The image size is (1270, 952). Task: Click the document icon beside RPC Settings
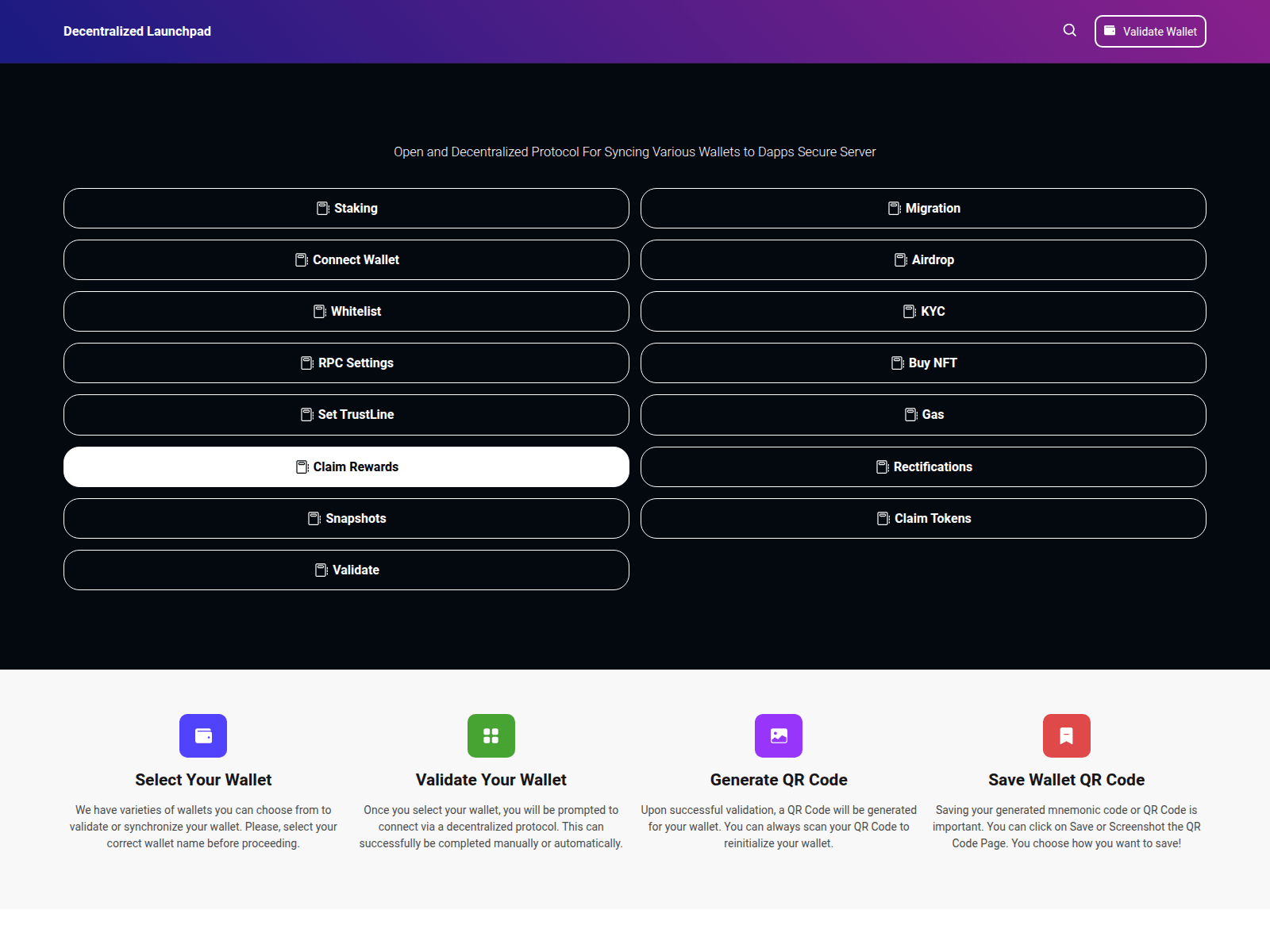(x=307, y=363)
